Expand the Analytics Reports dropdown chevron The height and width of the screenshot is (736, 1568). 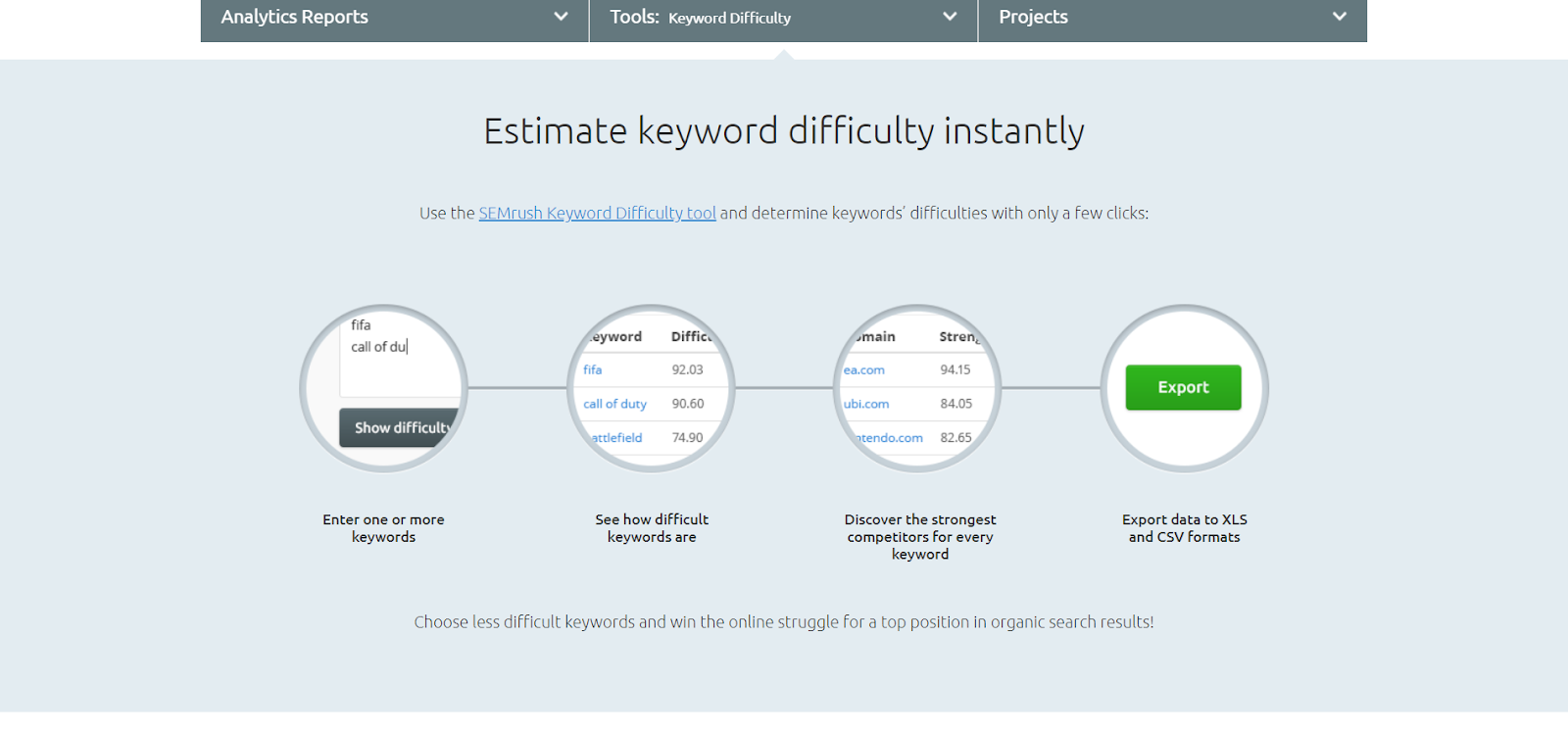pyautogui.click(x=561, y=17)
